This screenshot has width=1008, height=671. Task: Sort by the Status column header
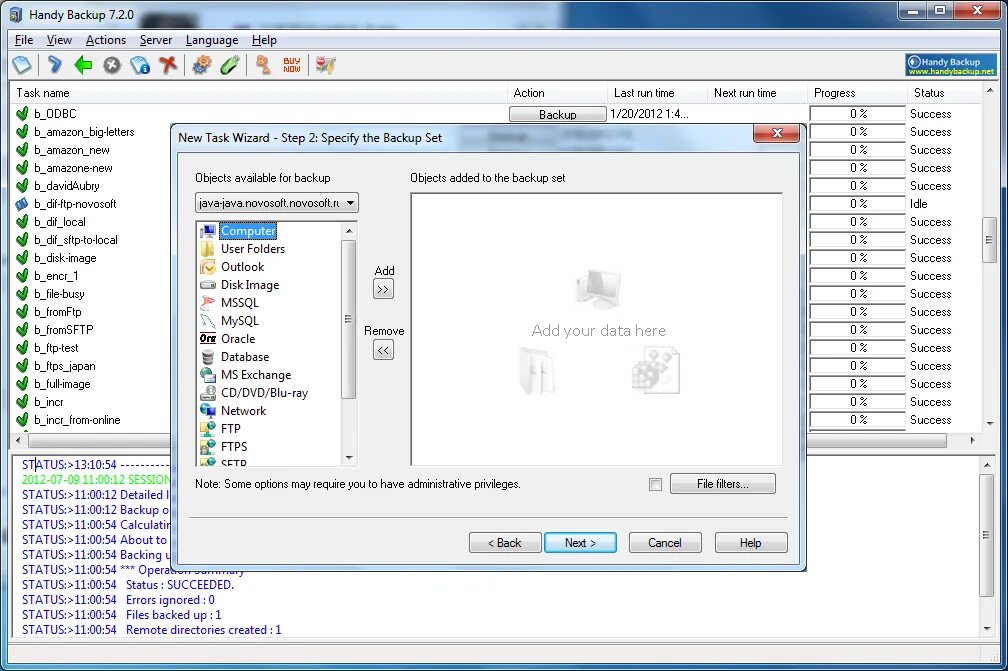944,93
